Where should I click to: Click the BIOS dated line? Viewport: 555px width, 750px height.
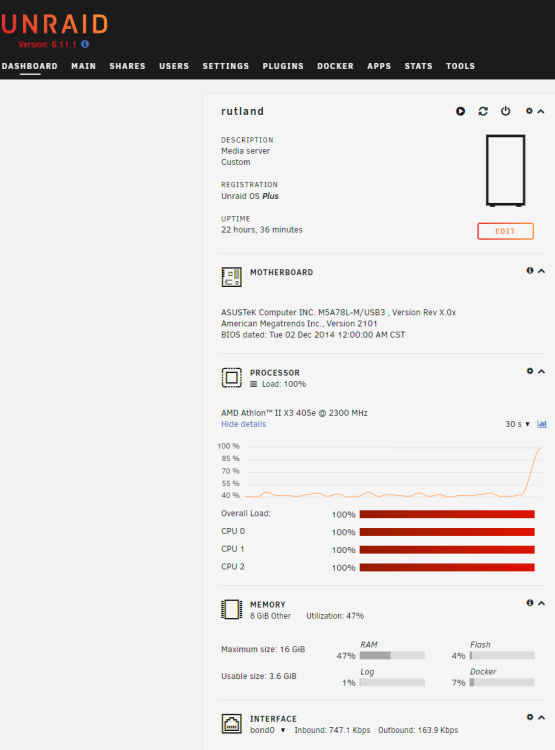313,335
